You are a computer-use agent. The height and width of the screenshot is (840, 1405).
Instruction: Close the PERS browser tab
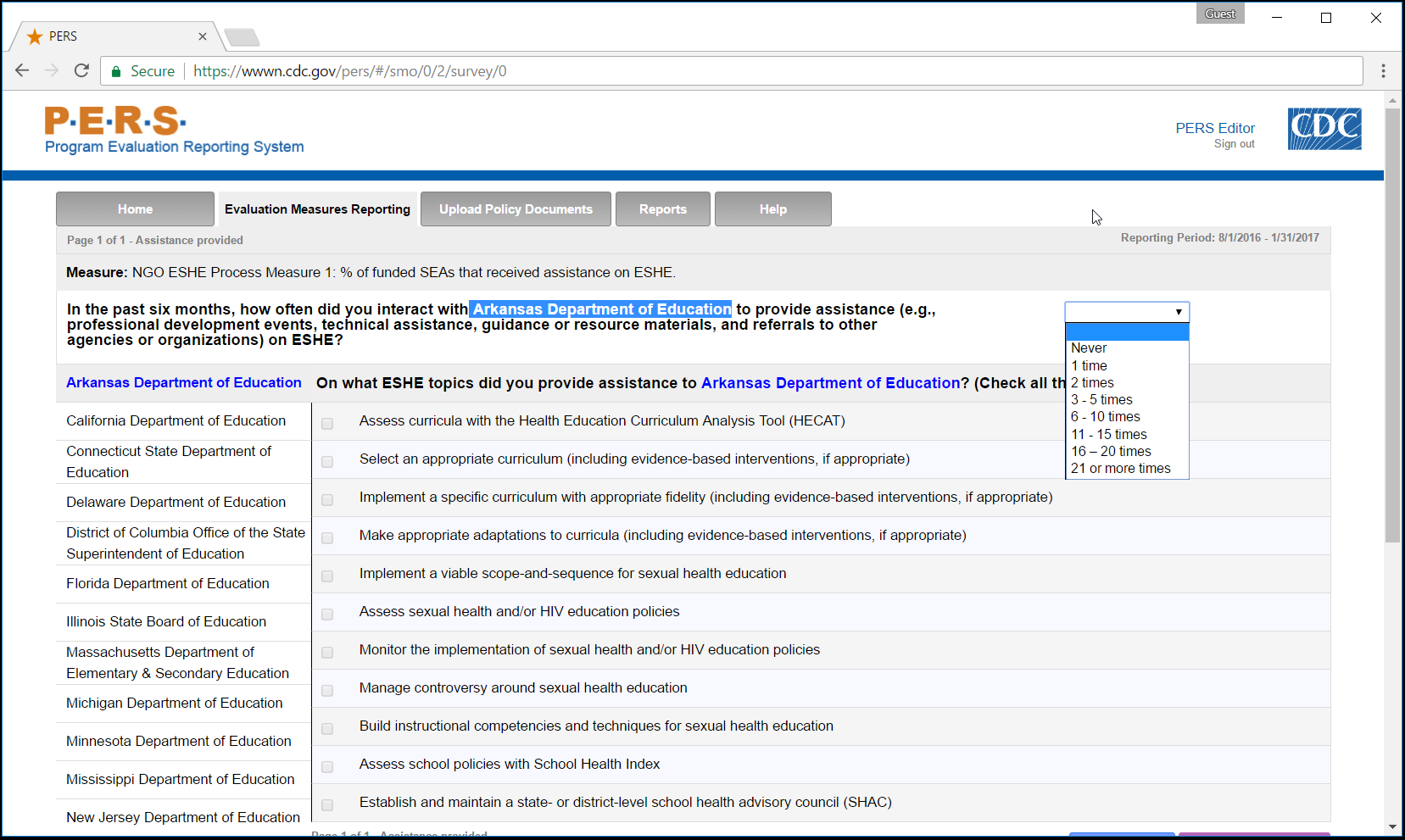click(x=203, y=36)
